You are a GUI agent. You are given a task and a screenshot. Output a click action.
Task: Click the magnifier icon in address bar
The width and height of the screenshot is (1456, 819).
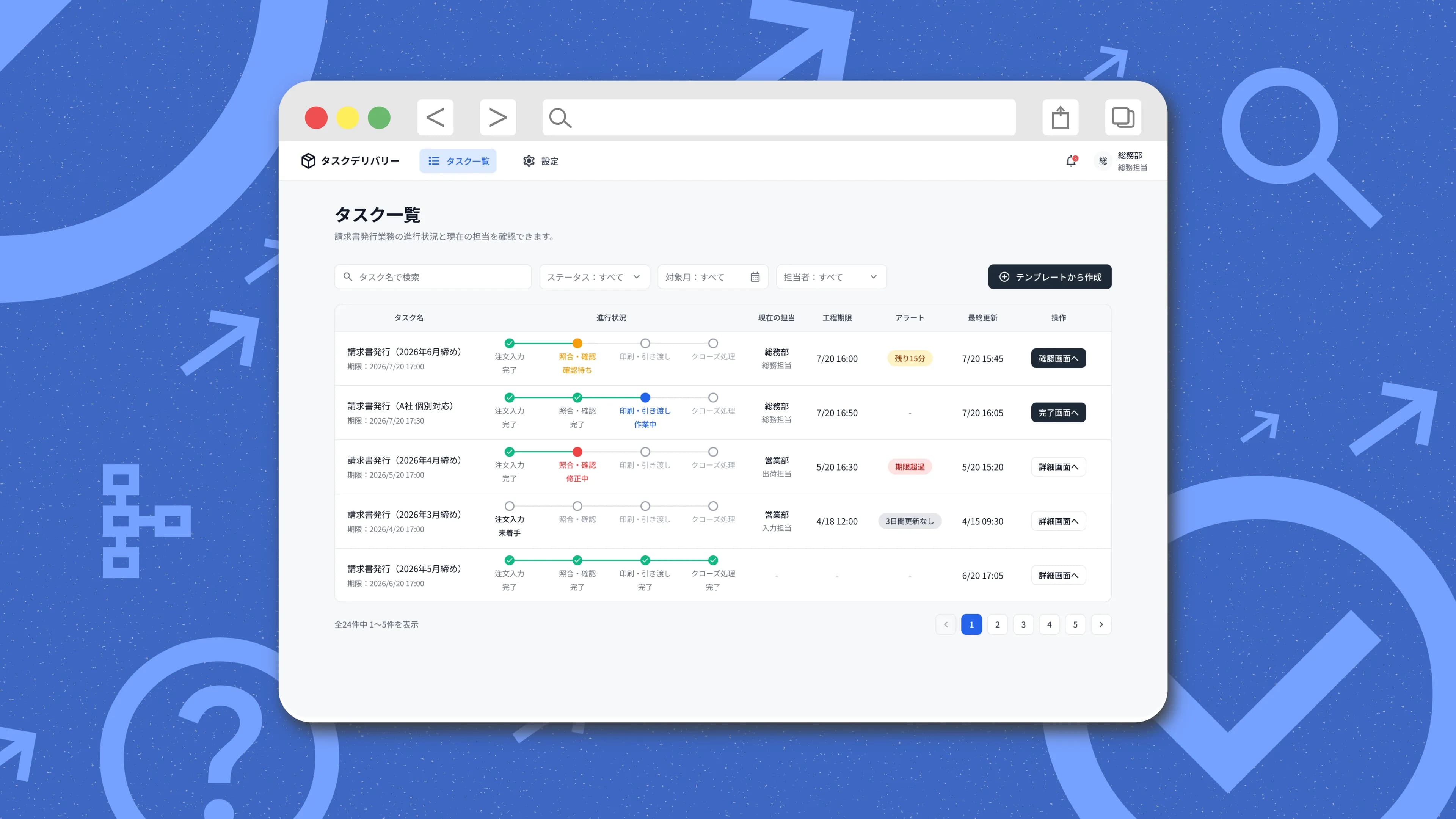[x=560, y=118]
